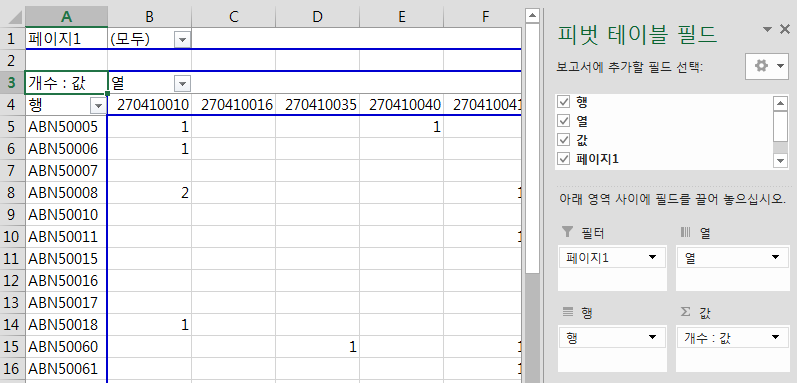
Task: Click cell containing 페이지1
Action: tap(66, 39)
